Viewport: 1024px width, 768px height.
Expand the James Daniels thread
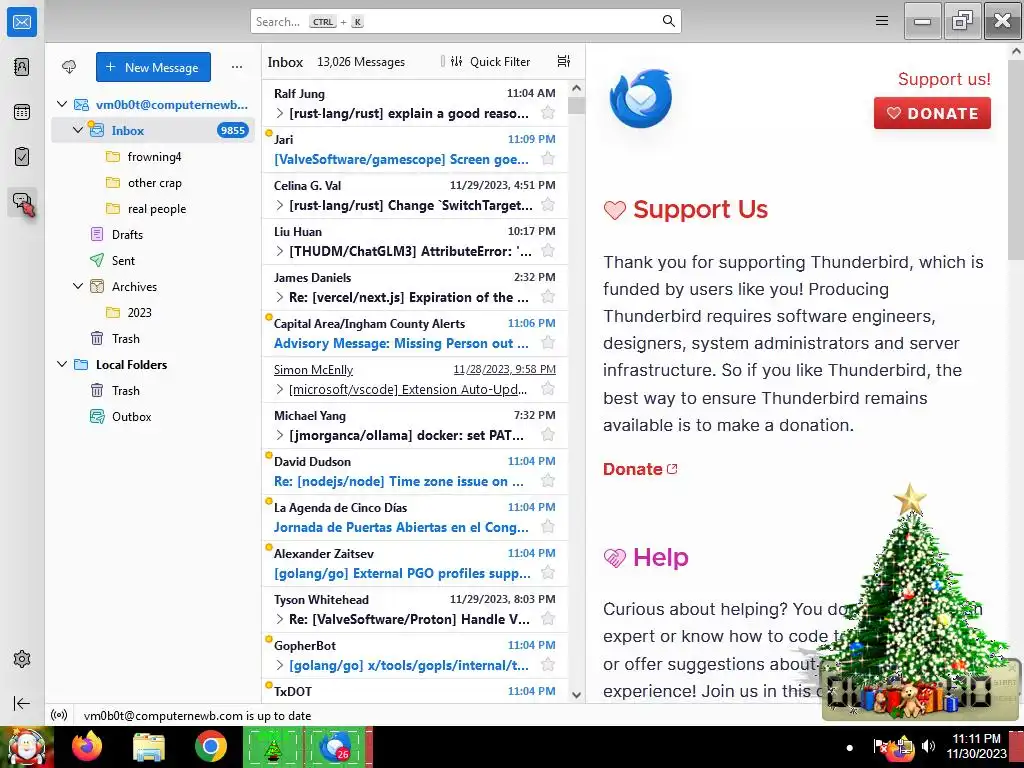pos(280,298)
